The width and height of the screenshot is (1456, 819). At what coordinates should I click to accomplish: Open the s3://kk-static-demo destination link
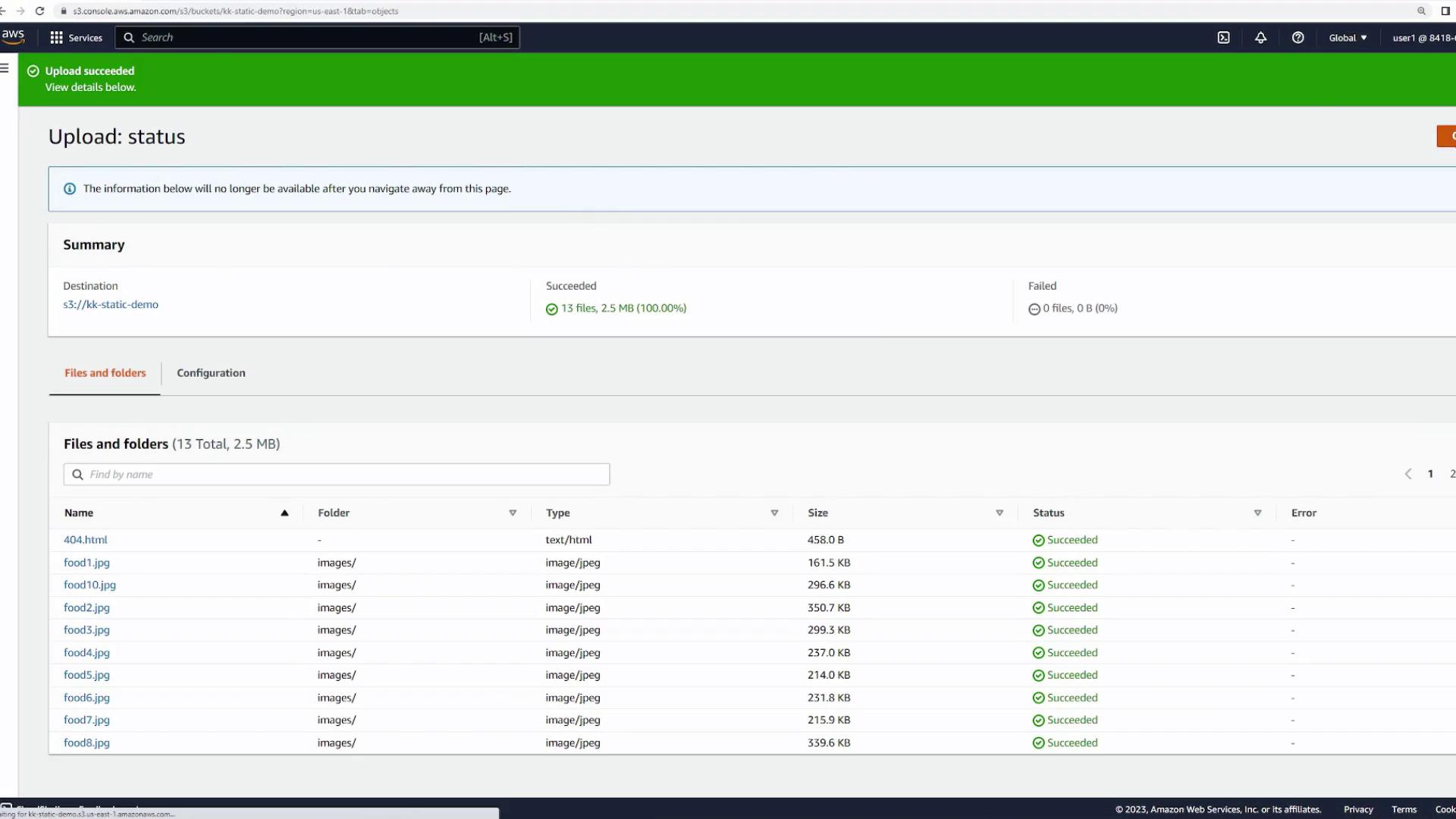click(x=111, y=305)
